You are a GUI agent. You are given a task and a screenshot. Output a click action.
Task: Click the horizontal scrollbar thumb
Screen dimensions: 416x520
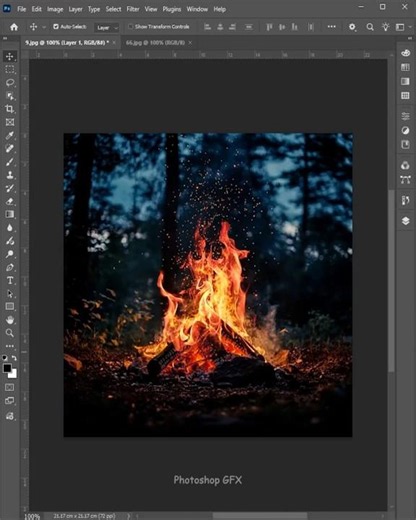coord(260,516)
